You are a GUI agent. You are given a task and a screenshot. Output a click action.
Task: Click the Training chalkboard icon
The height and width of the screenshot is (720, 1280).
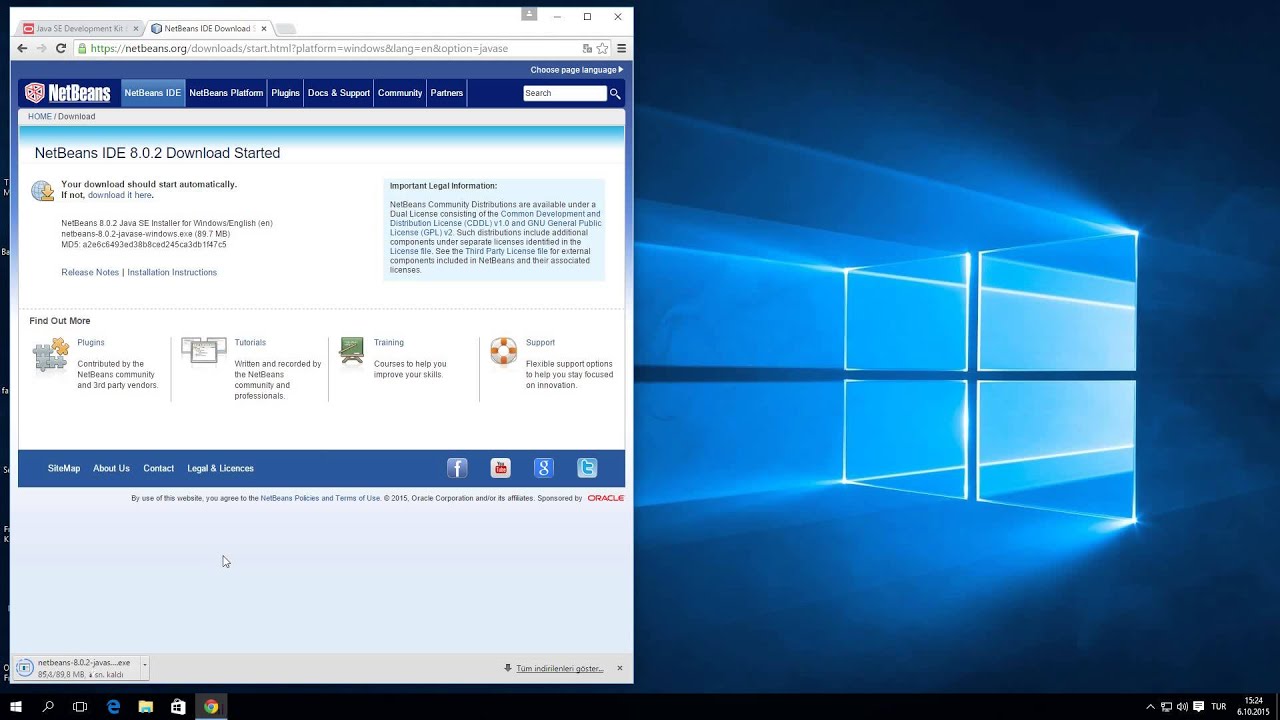(351, 351)
